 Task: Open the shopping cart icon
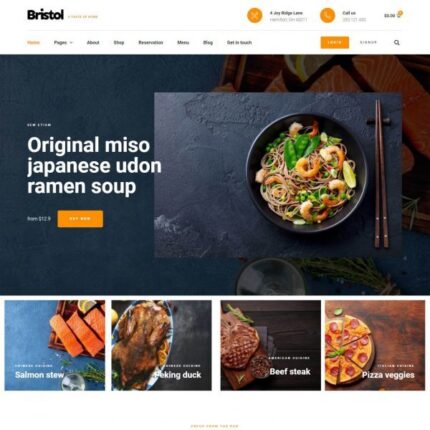[x=399, y=15]
